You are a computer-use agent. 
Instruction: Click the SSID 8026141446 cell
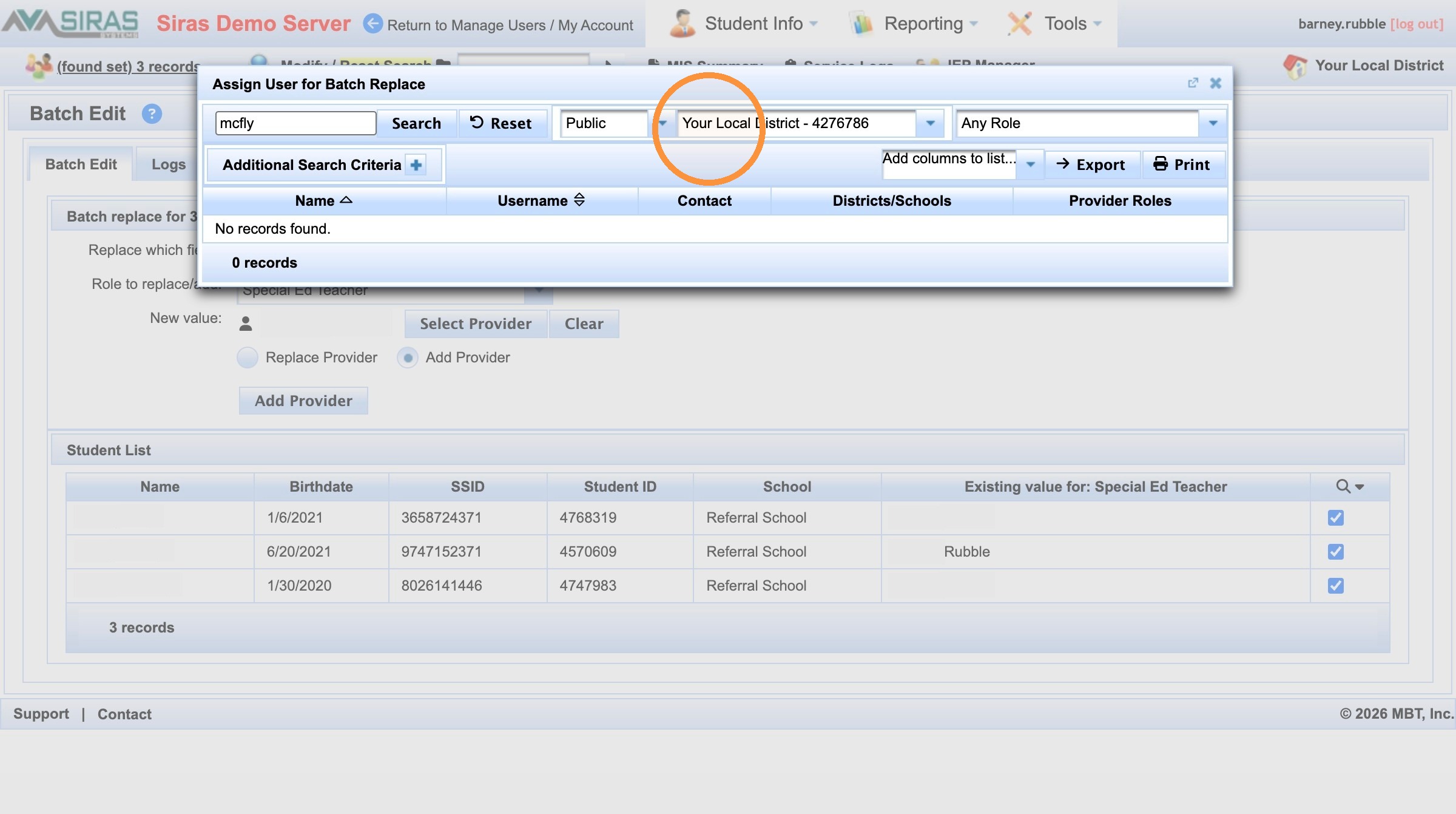click(x=468, y=586)
